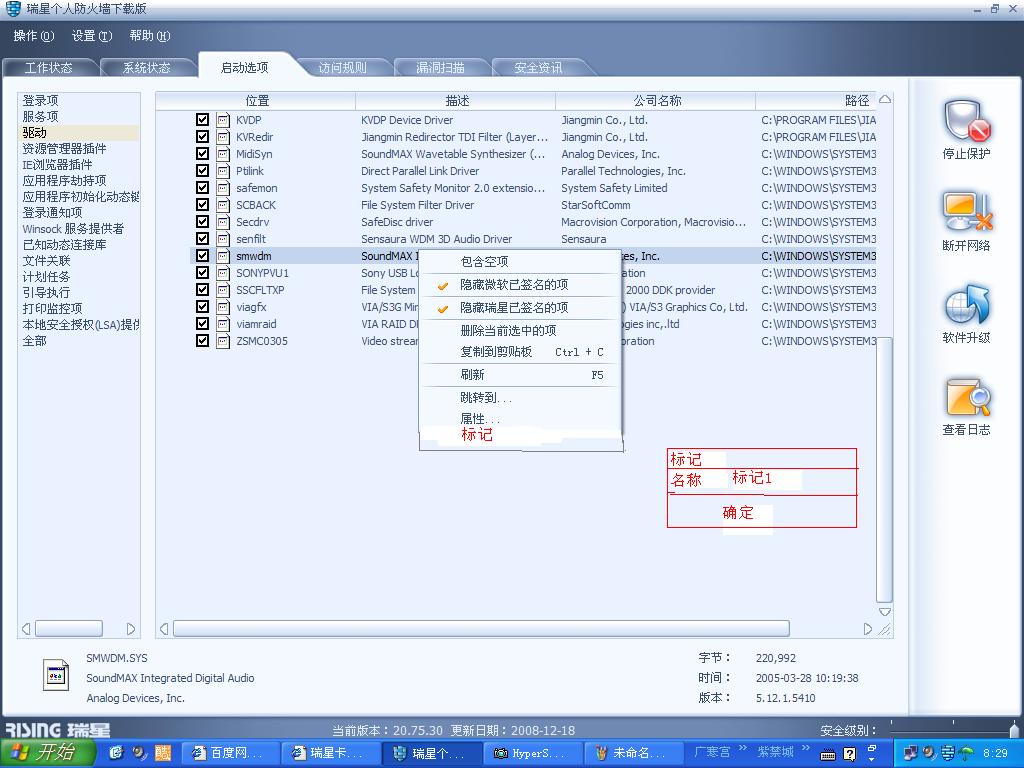Toggle 隐藏微软已签名的项 in context menu
This screenshot has width=1024, height=768.
pyautogui.click(x=520, y=285)
